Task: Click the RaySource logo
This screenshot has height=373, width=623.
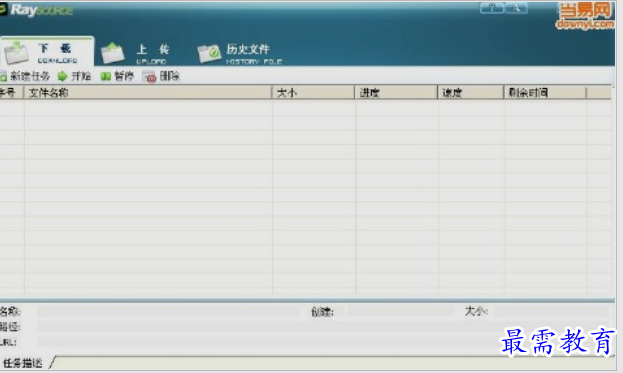Action: tap(37, 10)
